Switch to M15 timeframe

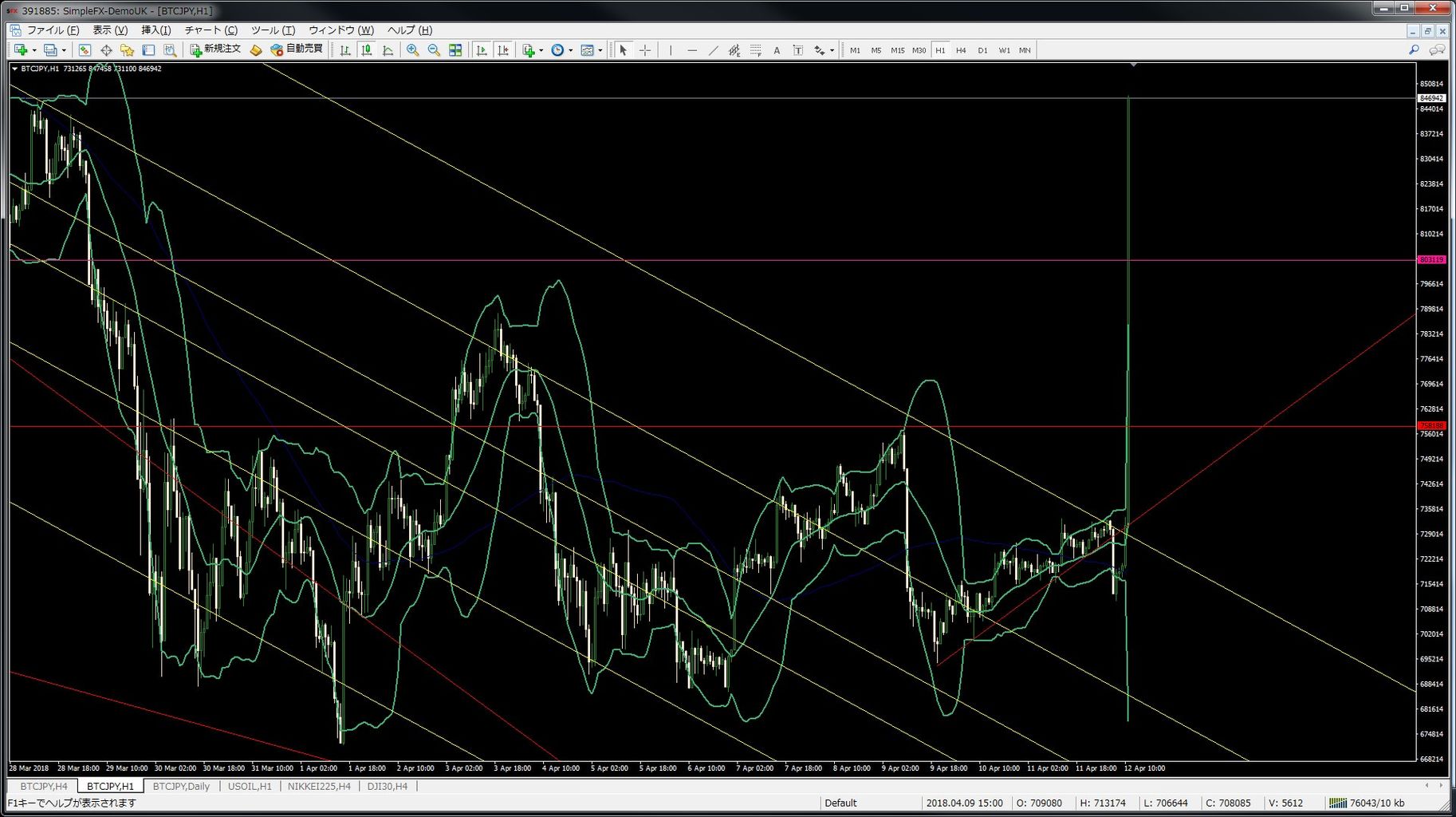[898, 50]
